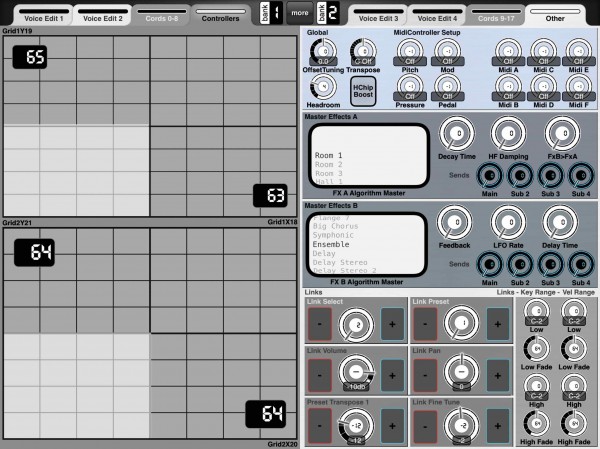
Task: Click the Link Pan knob
Action: 461,372
